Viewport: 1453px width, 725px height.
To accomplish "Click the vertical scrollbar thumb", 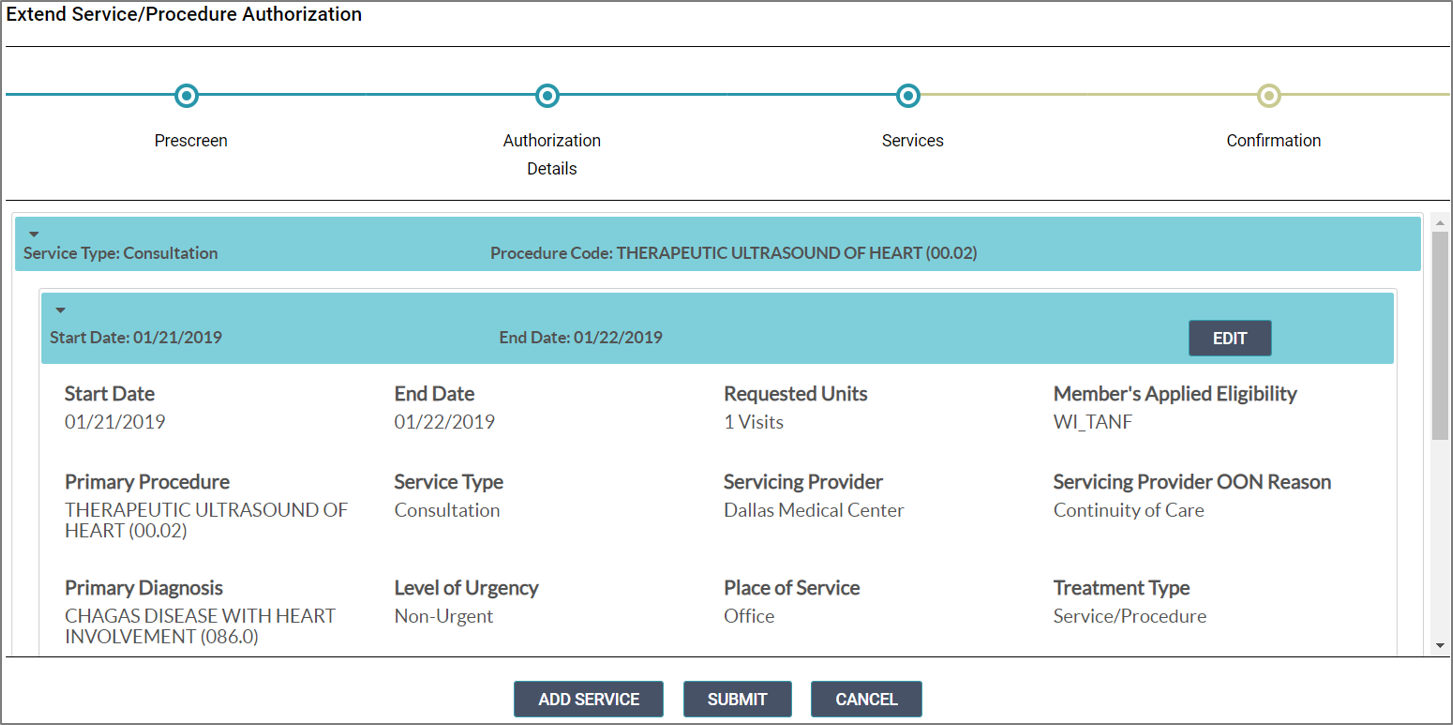I will [1440, 335].
